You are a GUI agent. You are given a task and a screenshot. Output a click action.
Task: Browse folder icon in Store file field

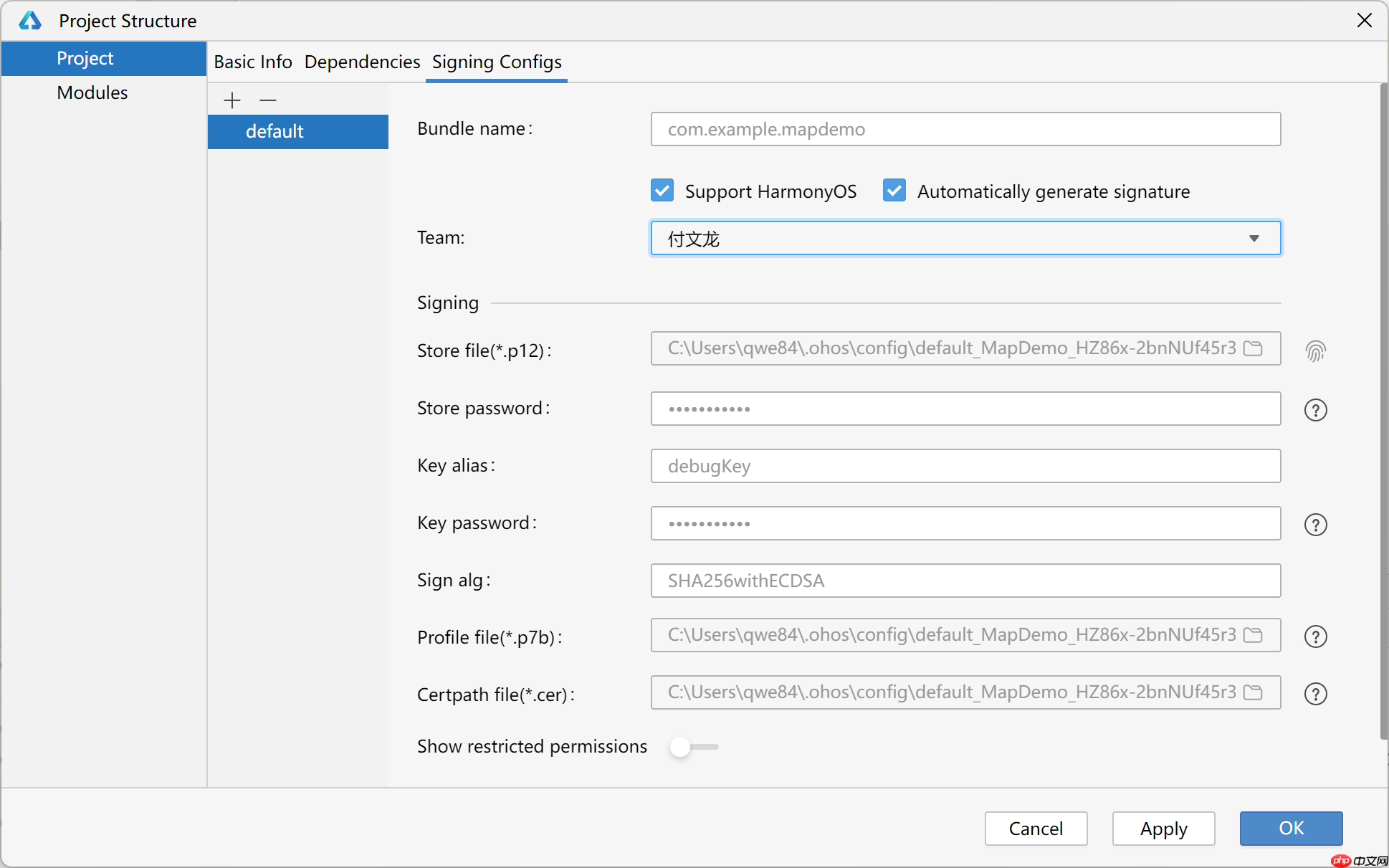[x=1253, y=348]
